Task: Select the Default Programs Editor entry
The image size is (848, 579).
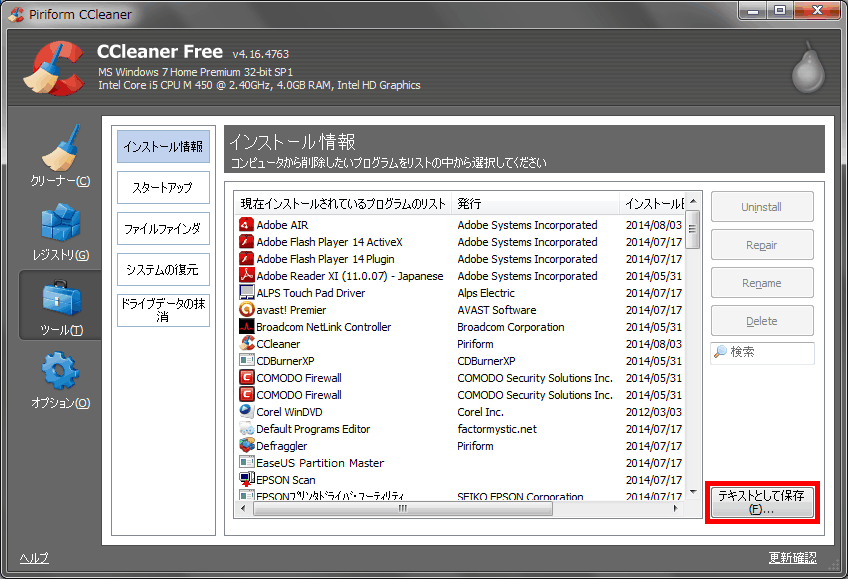Action: (313, 429)
